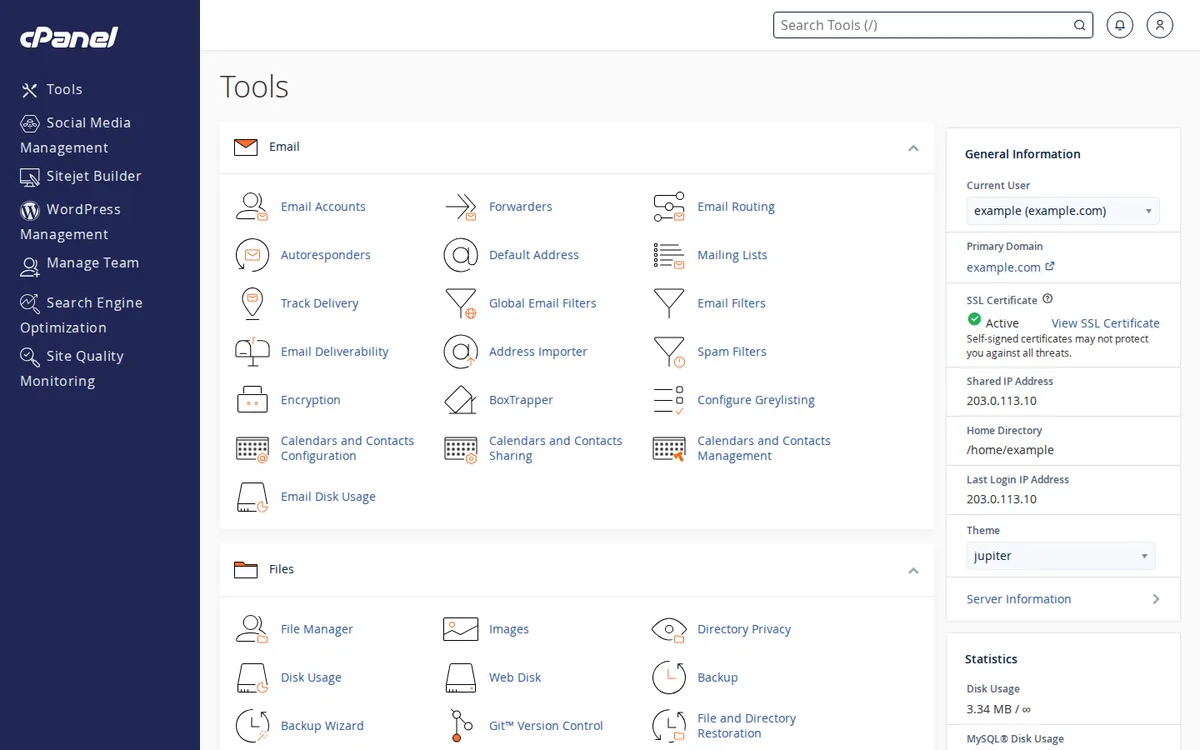Click the Track Delivery pin icon
The width and height of the screenshot is (1200, 750).
point(252,303)
